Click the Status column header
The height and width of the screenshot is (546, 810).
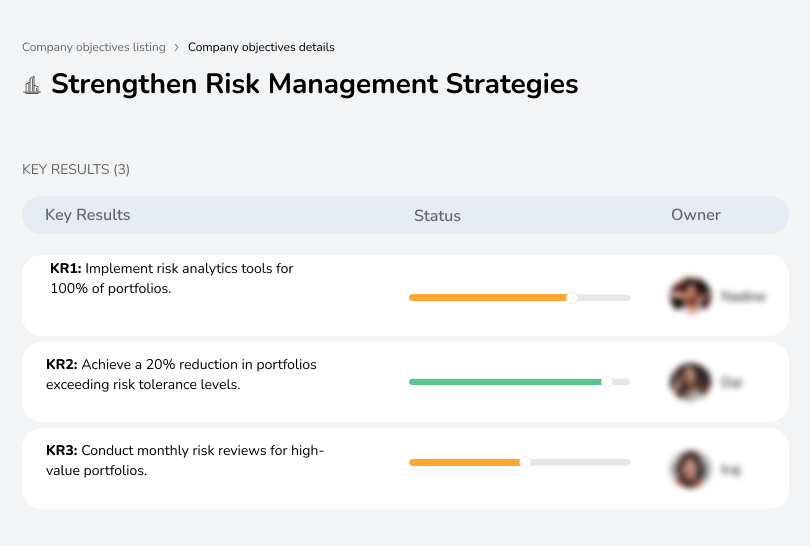pyautogui.click(x=437, y=215)
